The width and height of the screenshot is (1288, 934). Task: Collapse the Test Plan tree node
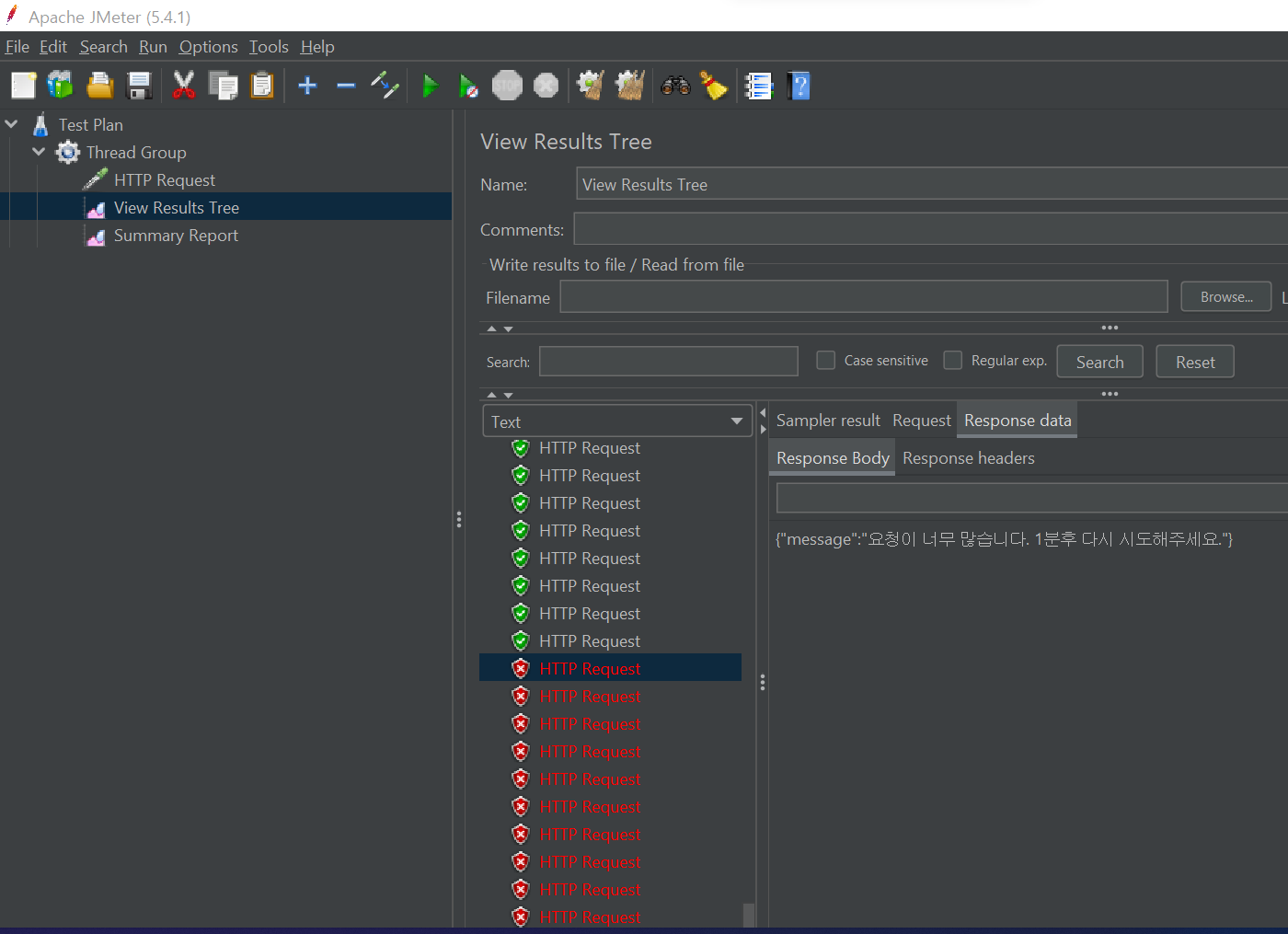11,123
